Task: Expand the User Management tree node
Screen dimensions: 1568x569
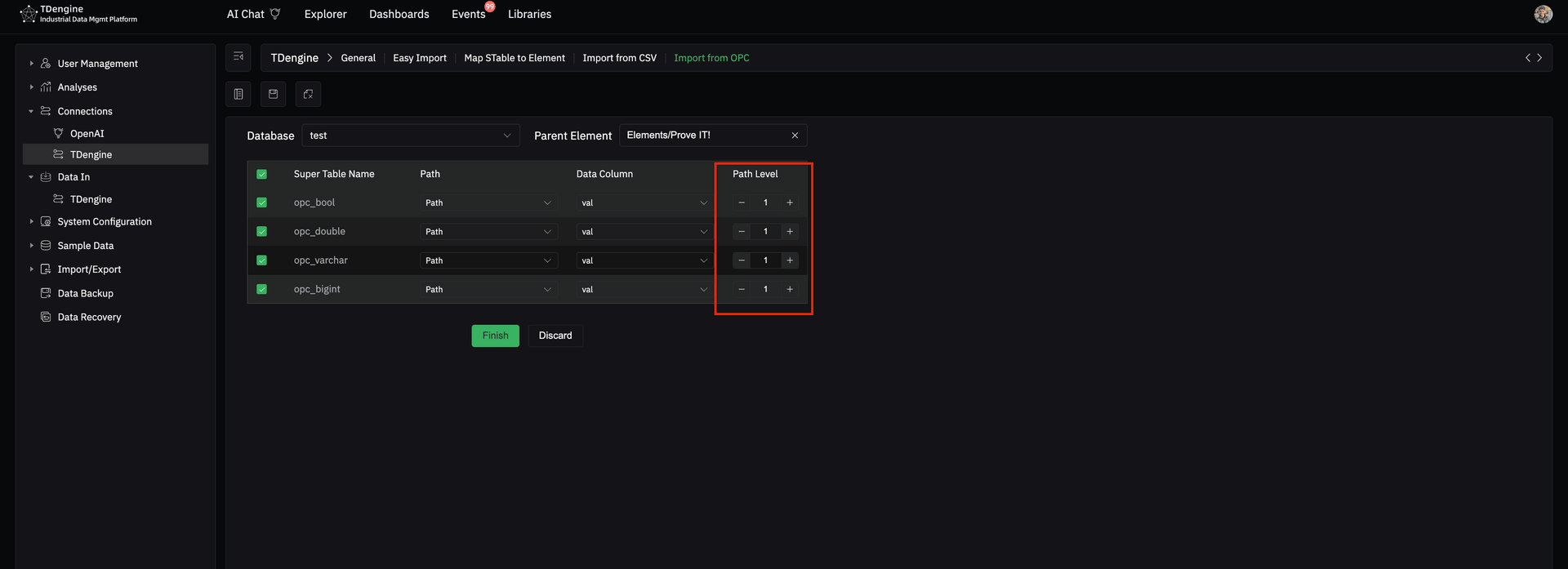Action: [32, 64]
